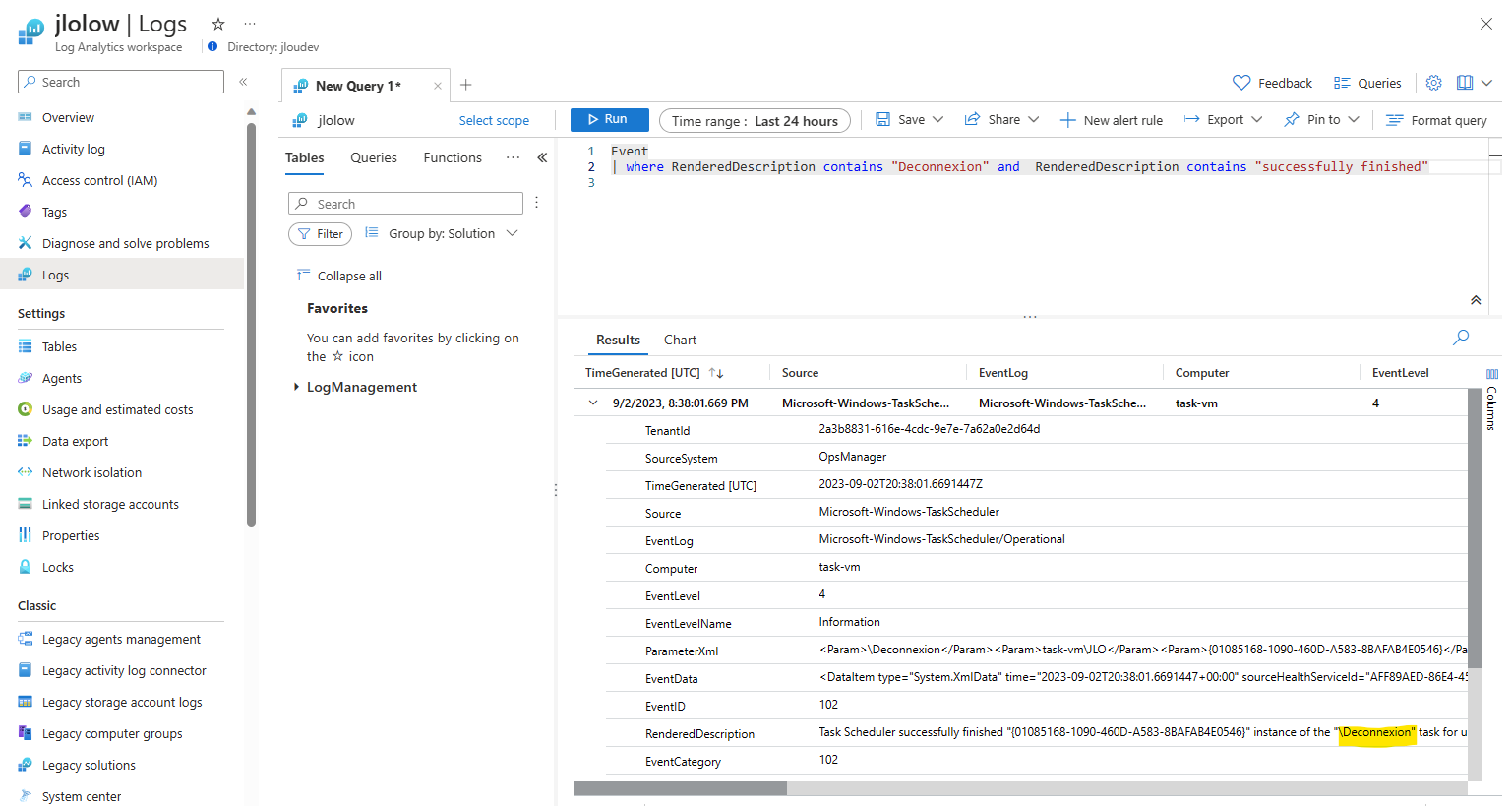1512x806 pixels.
Task: Collapse the query editor with the up chevrons
Action: [1476, 300]
